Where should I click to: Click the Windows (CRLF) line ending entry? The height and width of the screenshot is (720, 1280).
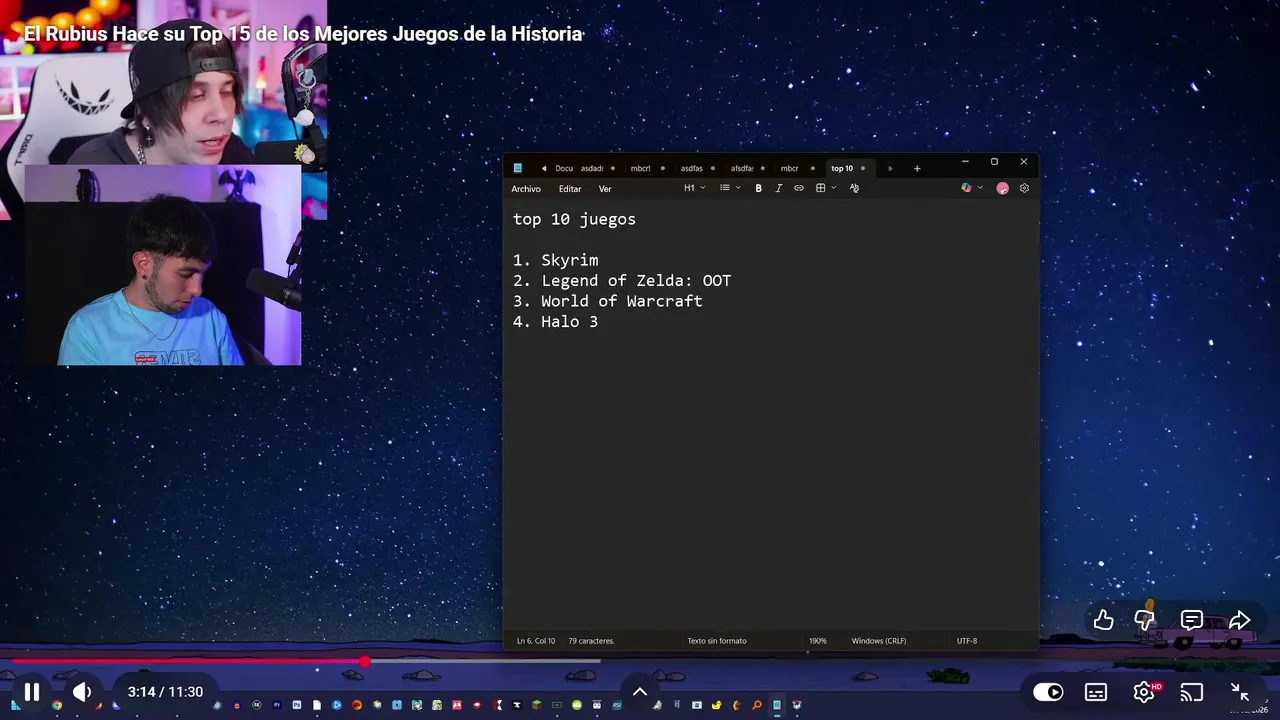pos(879,641)
